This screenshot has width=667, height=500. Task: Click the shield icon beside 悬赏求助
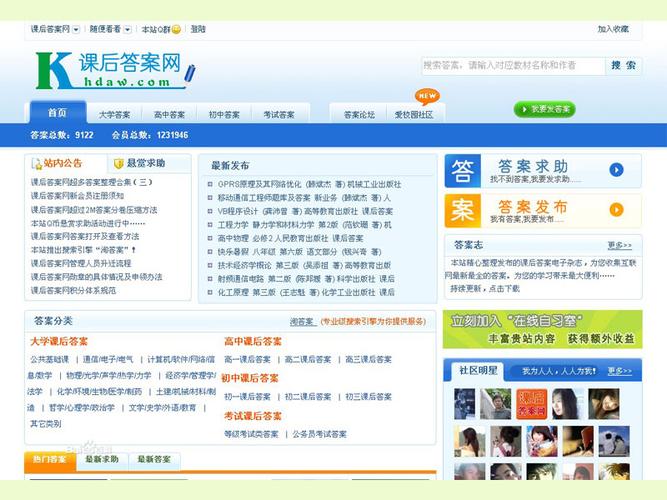pyautogui.click(x=117, y=163)
